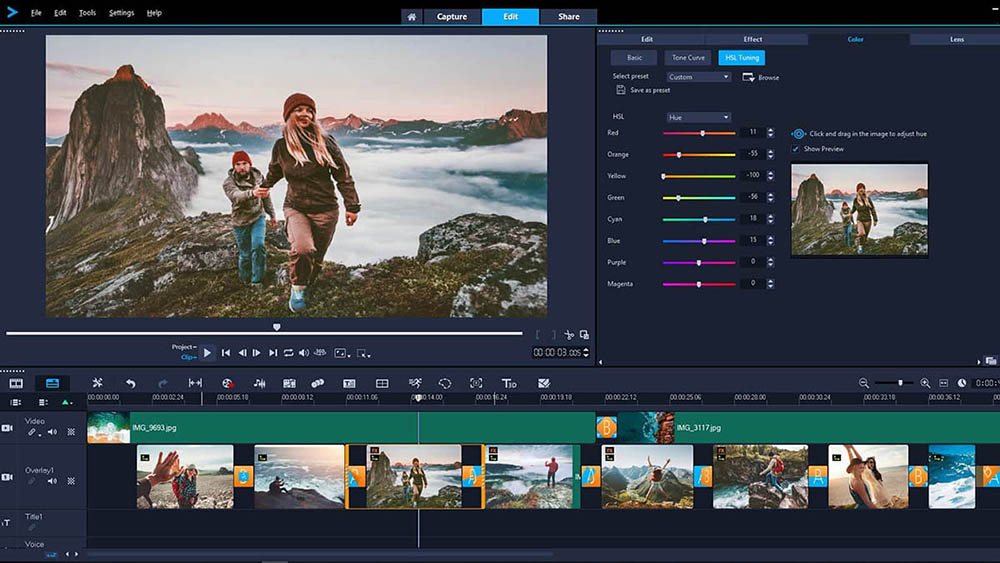Click the Yellow hue slider handle
The height and width of the screenshot is (563, 1000).
664,176
